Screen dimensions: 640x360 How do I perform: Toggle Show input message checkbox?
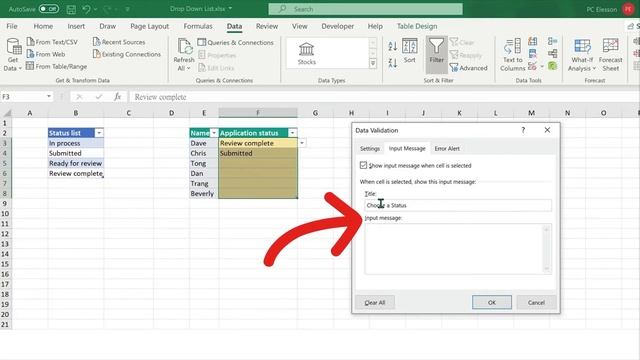(x=363, y=165)
